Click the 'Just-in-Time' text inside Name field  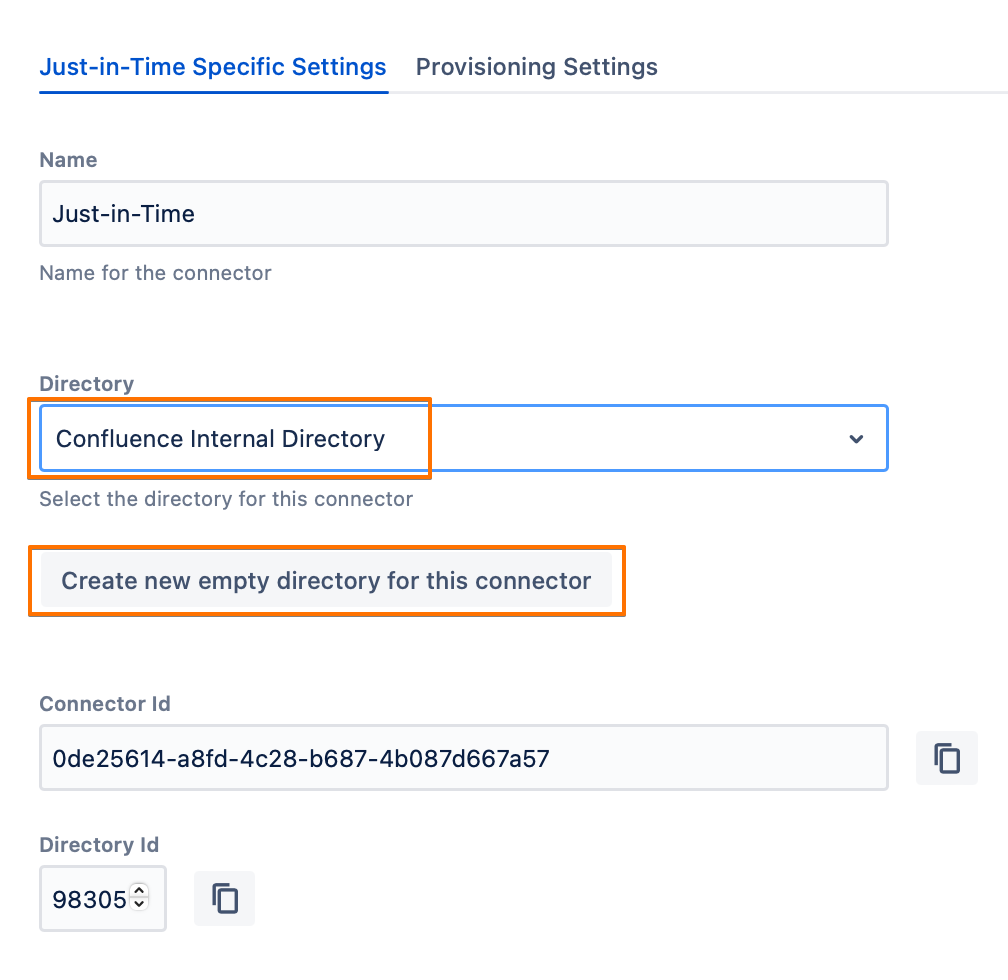click(x=123, y=213)
